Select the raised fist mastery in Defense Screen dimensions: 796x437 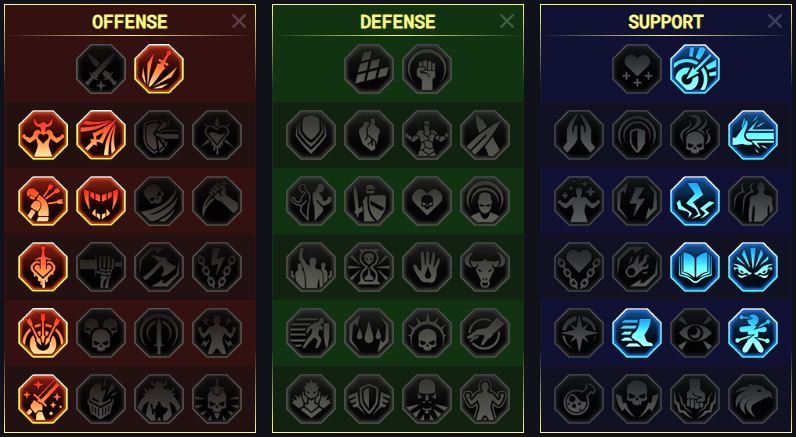(x=427, y=69)
